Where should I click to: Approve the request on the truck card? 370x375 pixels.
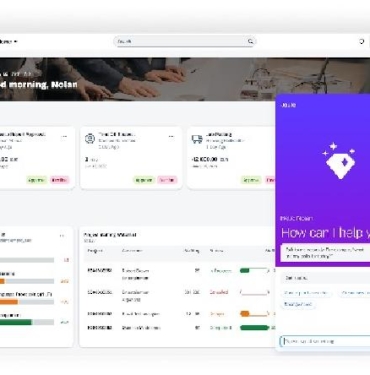pyautogui.click(x=251, y=180)
